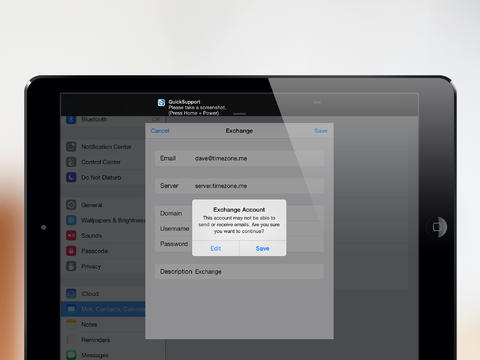
Task: Select Control Center row label
Action: pos(101,162)
